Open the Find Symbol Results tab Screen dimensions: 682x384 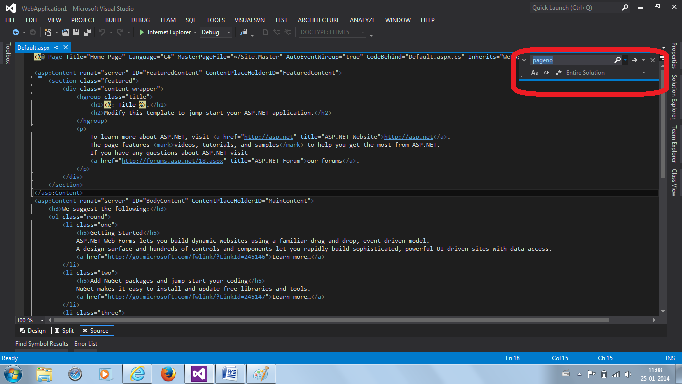41,344
